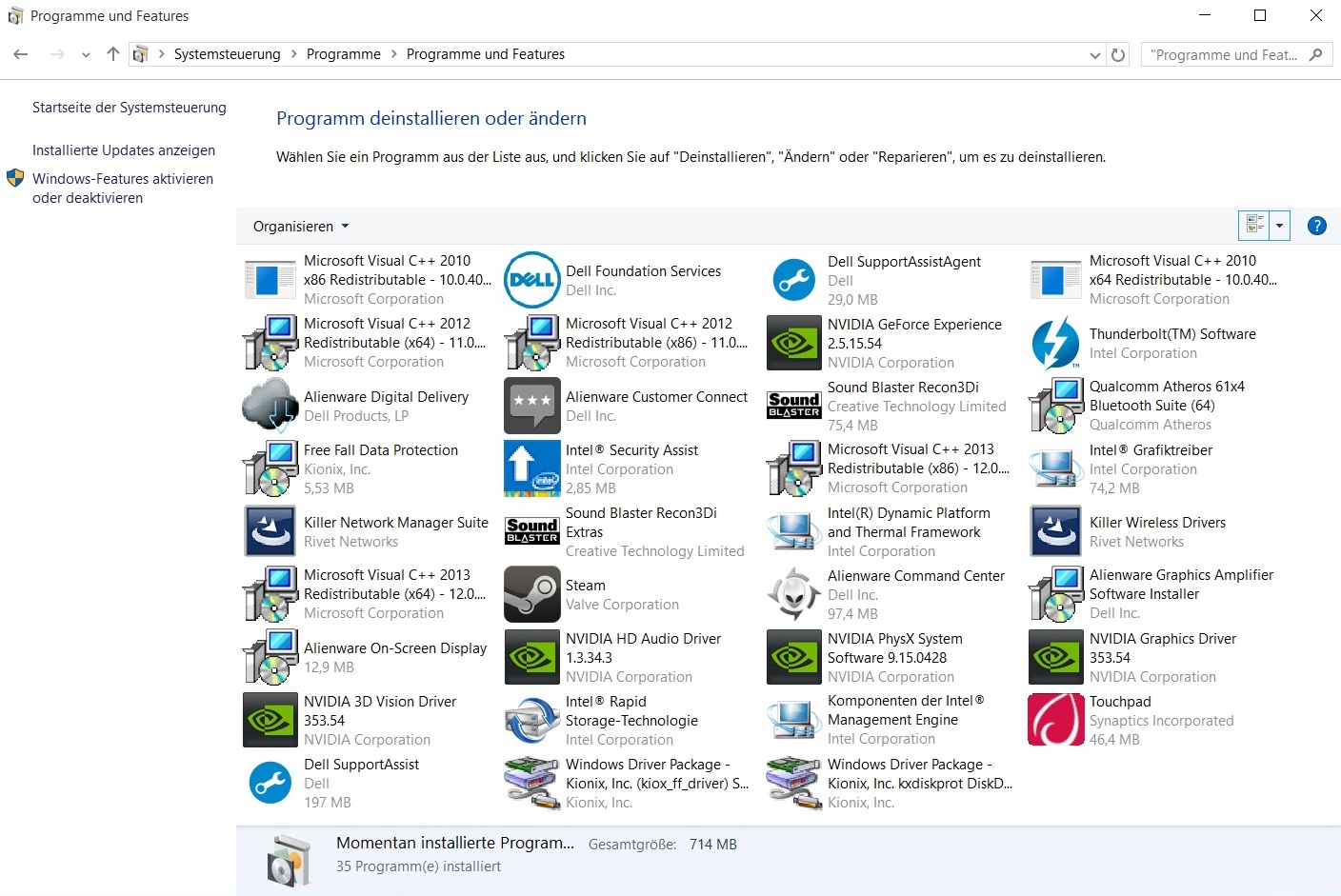Viewport: 1341px width, 896px height.
Task: Expand the recent locations arrow
Action: click(x=86, y=55)
